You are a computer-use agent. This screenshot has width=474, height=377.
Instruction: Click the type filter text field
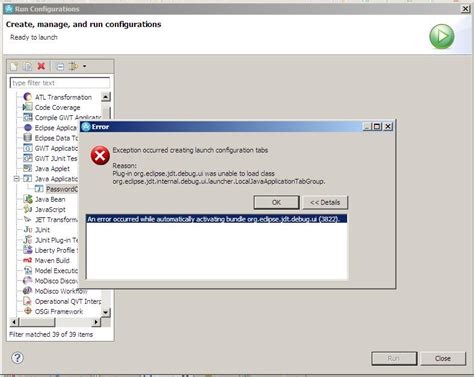coord(60,83)
